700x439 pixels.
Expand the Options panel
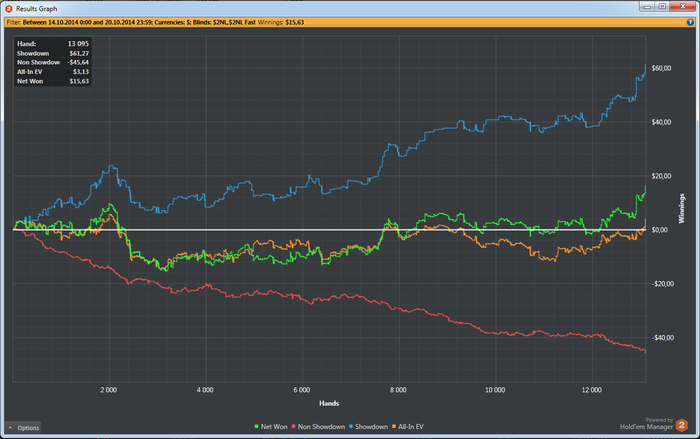23,427
